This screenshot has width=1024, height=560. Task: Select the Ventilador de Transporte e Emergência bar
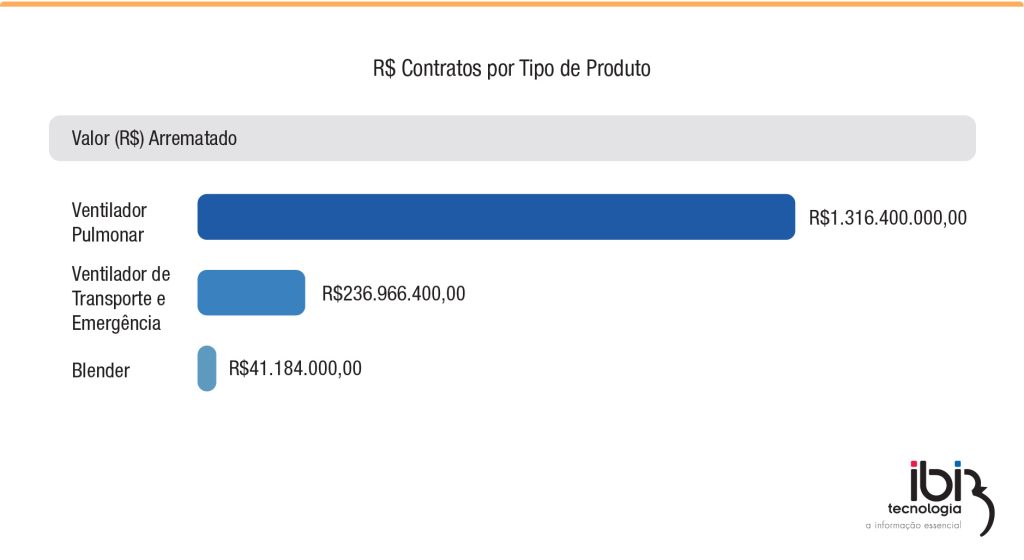251,292
